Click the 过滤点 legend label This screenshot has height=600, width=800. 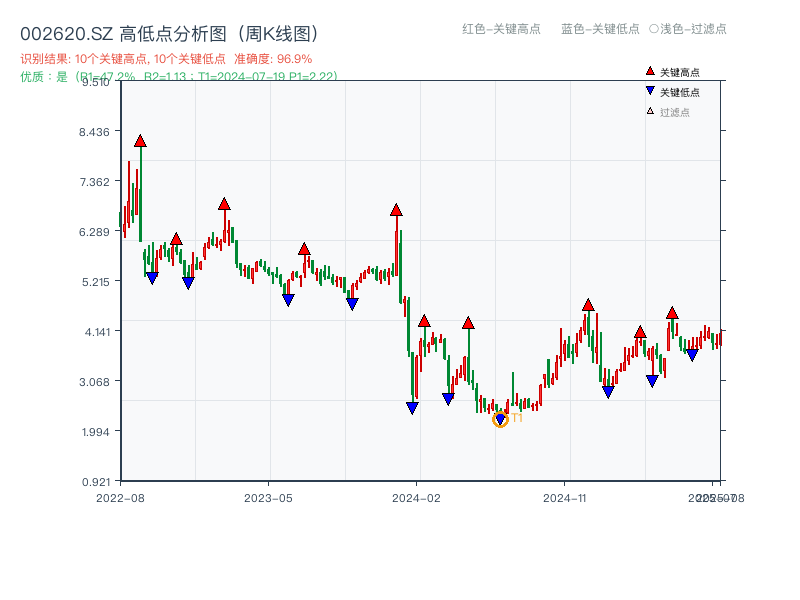point(674,112)
